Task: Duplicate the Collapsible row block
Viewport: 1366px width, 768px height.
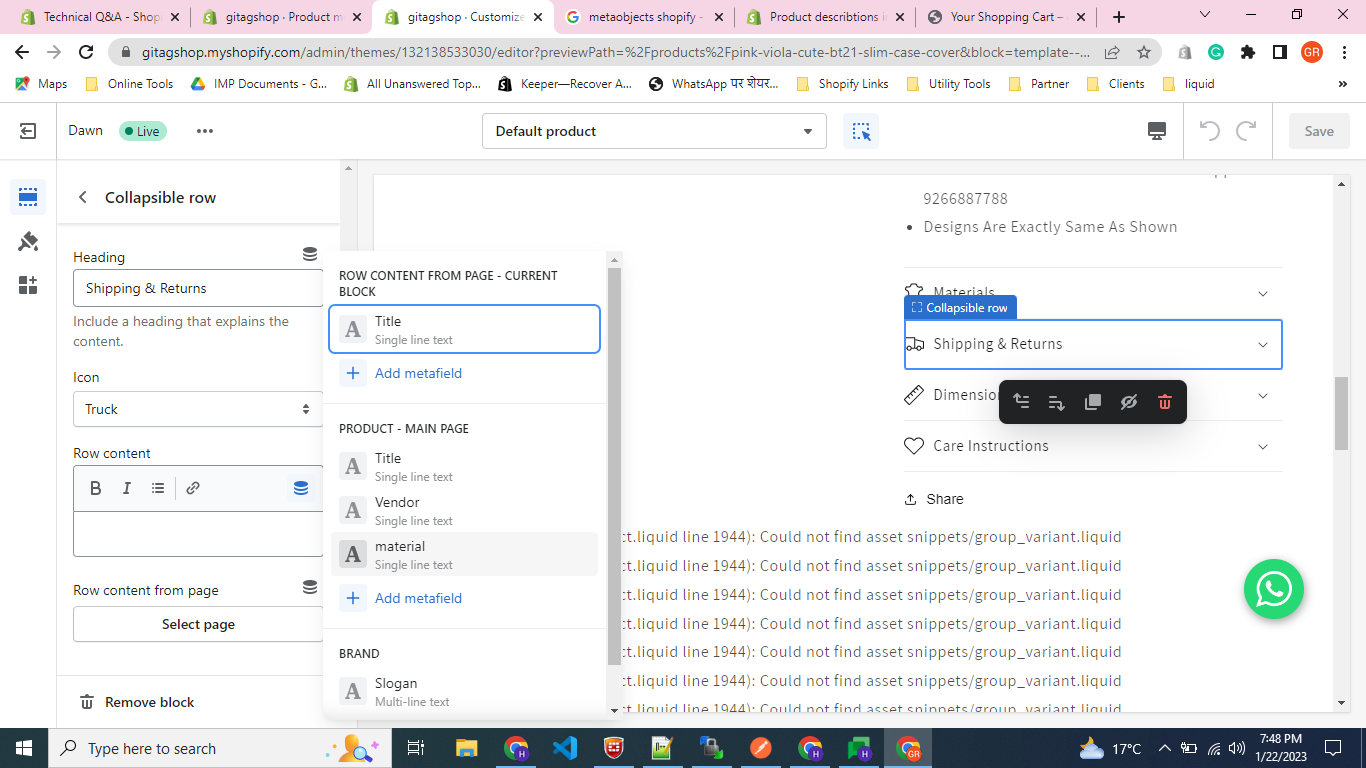Action: 1093,402
